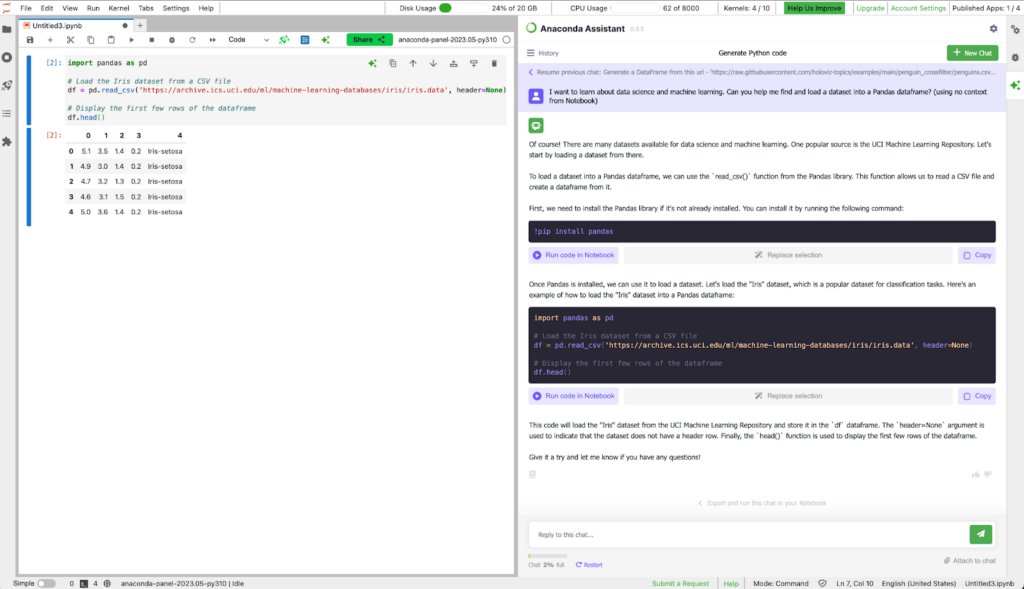The height and width of the screenshot is (589, 1024).
Task: Open the property inspector in right sidebar
Action: (1016, 30)
